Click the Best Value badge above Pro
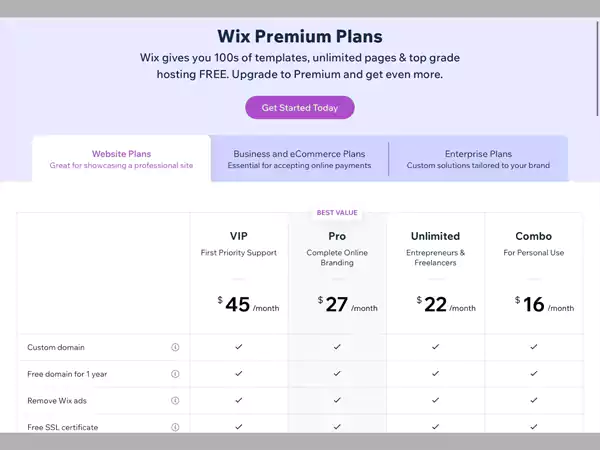Viewport: 600px width, 450px height. (x=337, y=213)
